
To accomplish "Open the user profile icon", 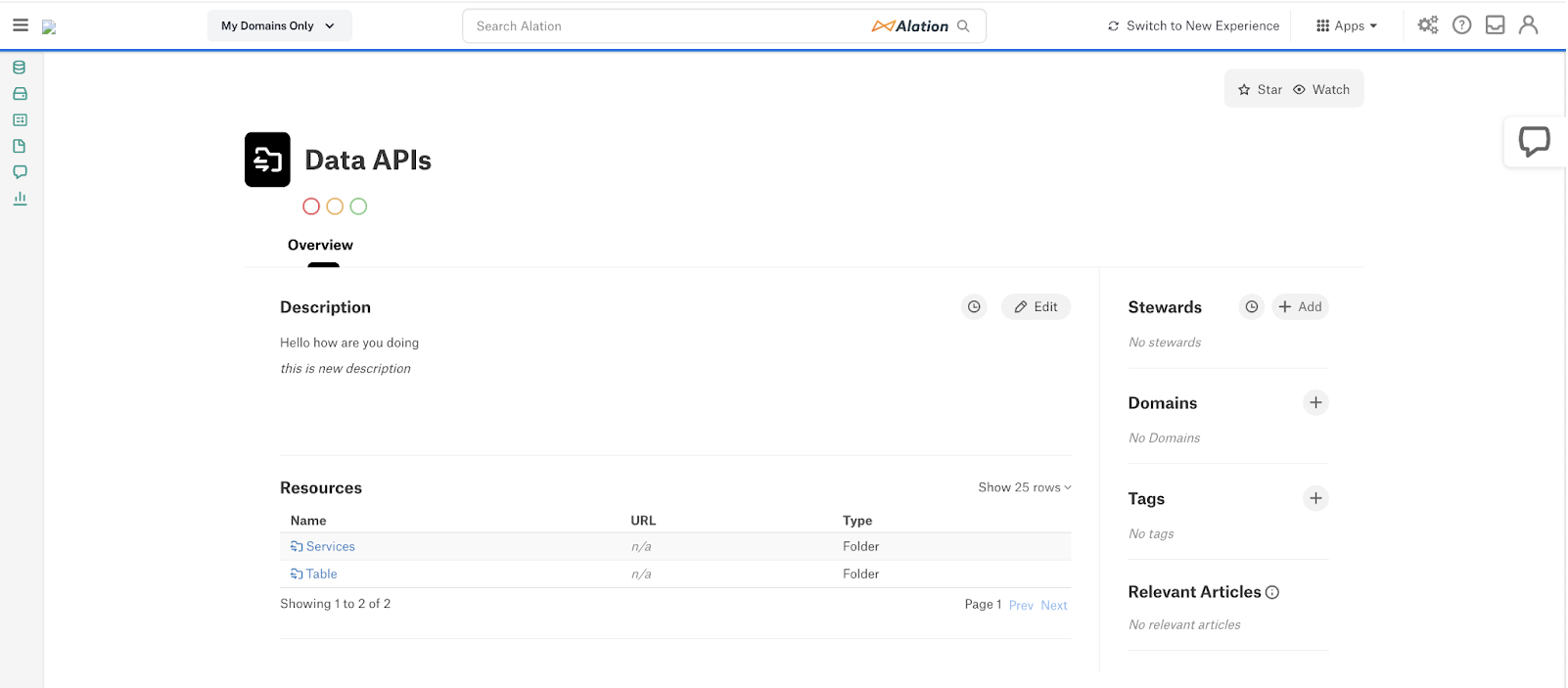I will pyautogui.click(x=1528, y=25).
